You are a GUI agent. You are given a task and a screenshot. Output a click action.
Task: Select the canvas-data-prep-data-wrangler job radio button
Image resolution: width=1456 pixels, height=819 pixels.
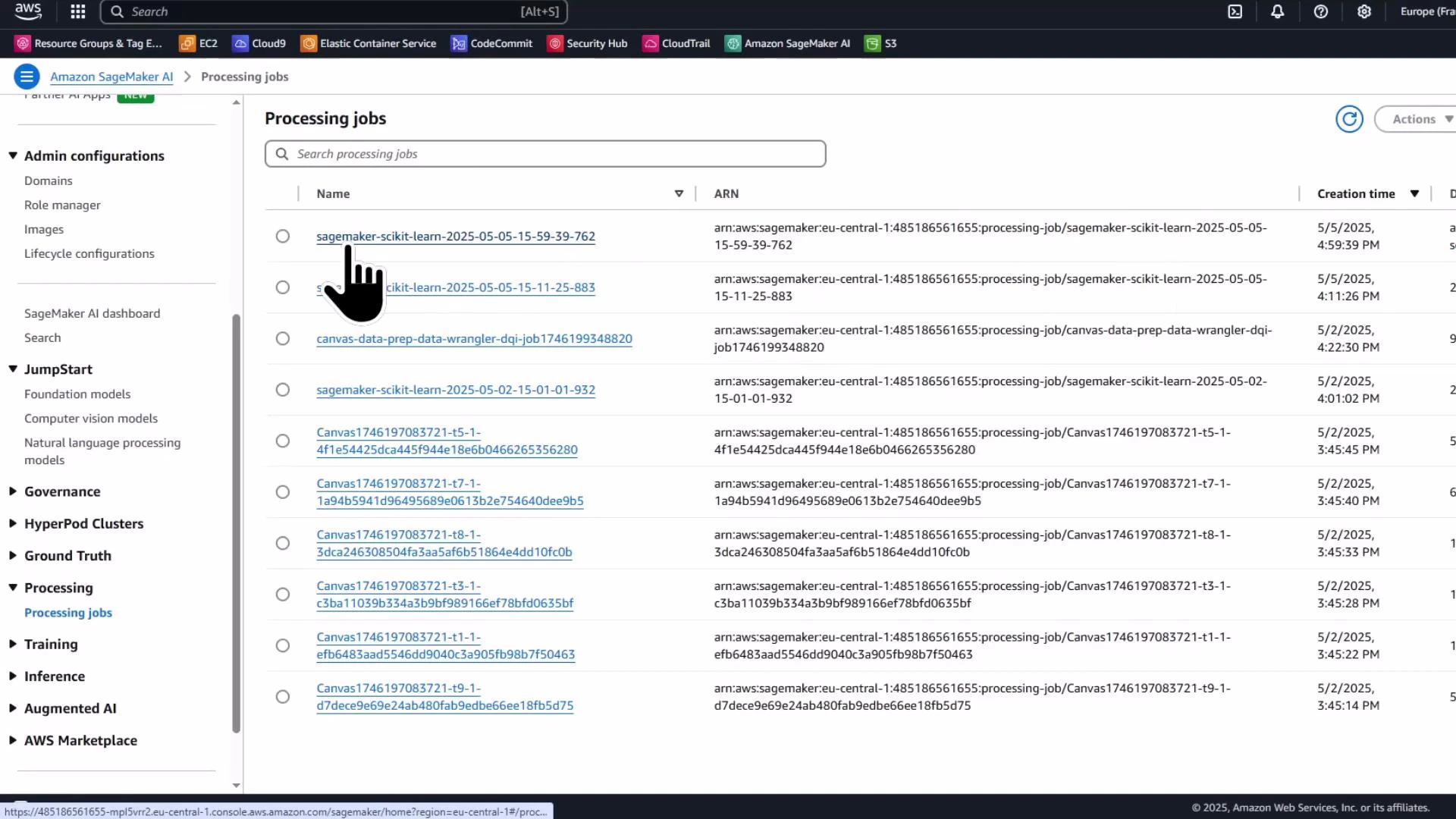(x=282, y=338)
